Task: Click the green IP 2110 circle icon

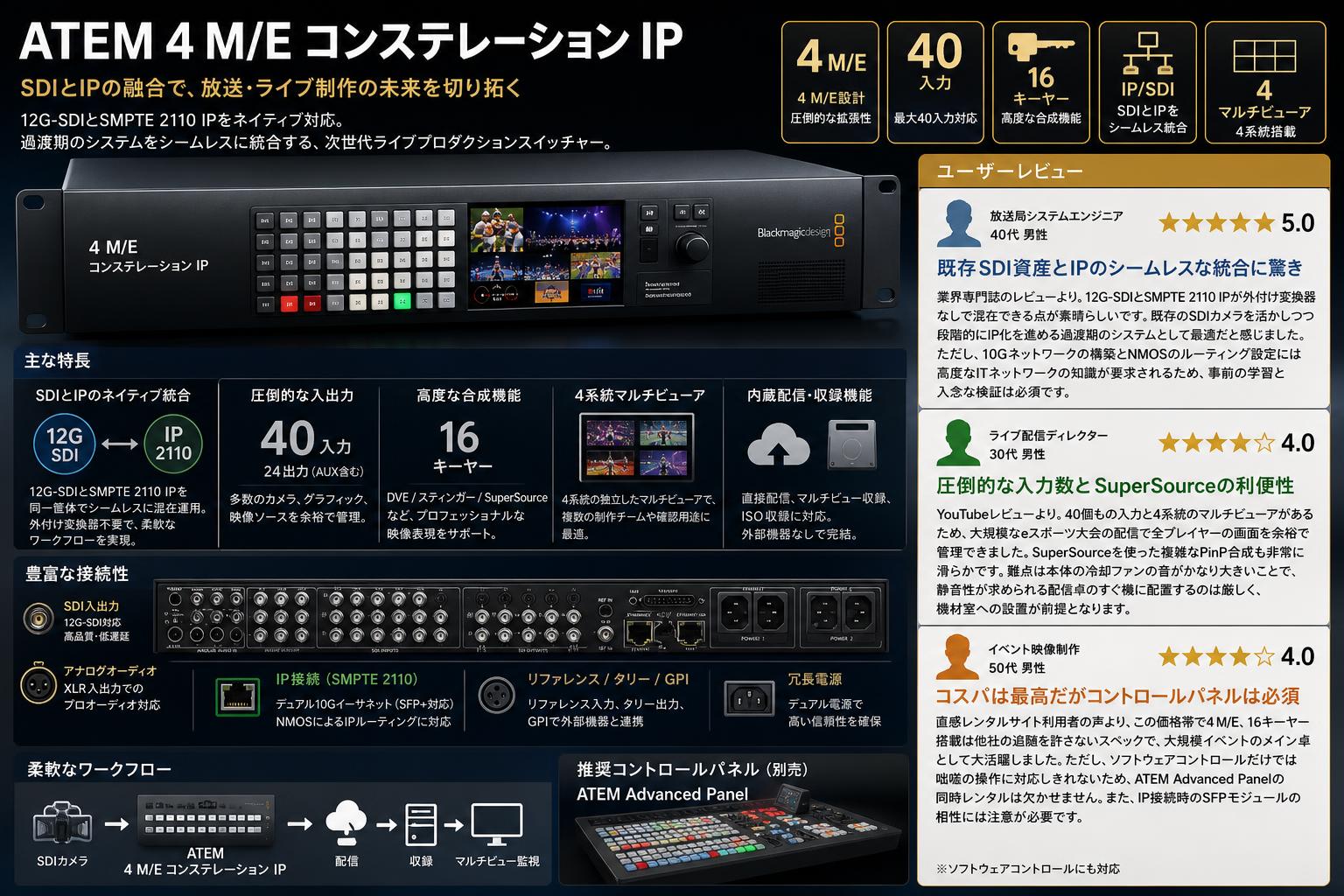Action: click(173, 444)
